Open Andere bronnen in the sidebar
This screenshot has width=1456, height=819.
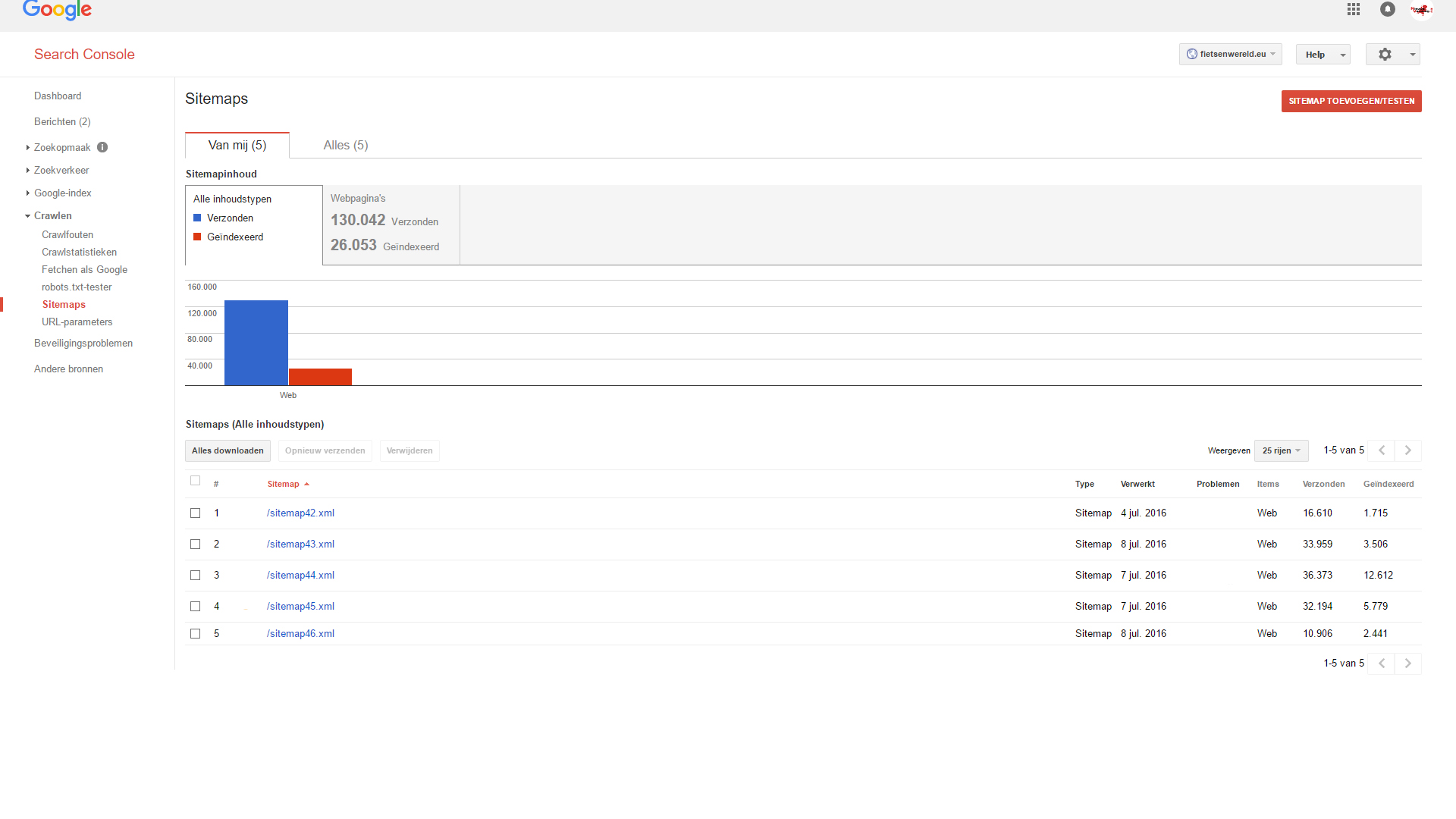(68, 369)
